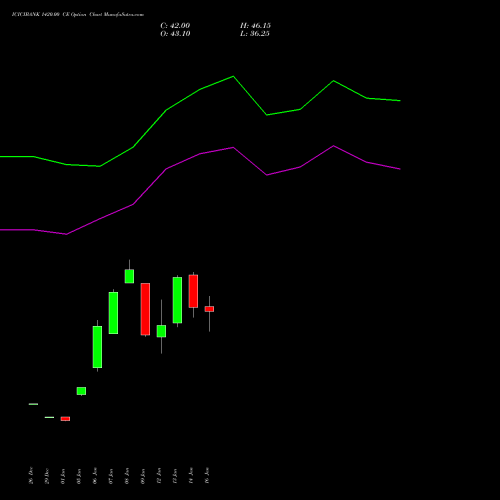The image size is (500, 500).
Task: Select the 29 Dec date axis label
Action: (47, 475)
